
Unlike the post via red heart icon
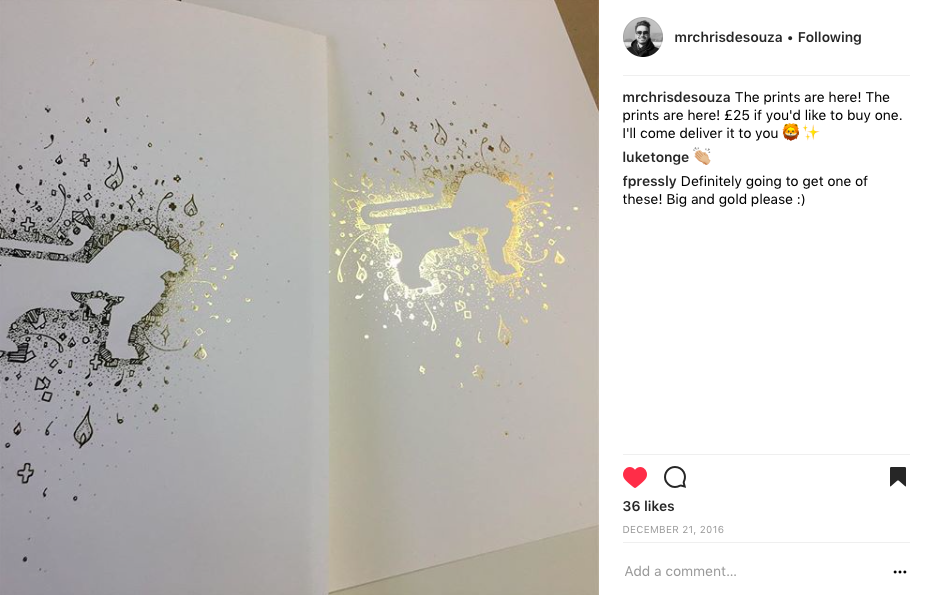[x=635, y=477]
